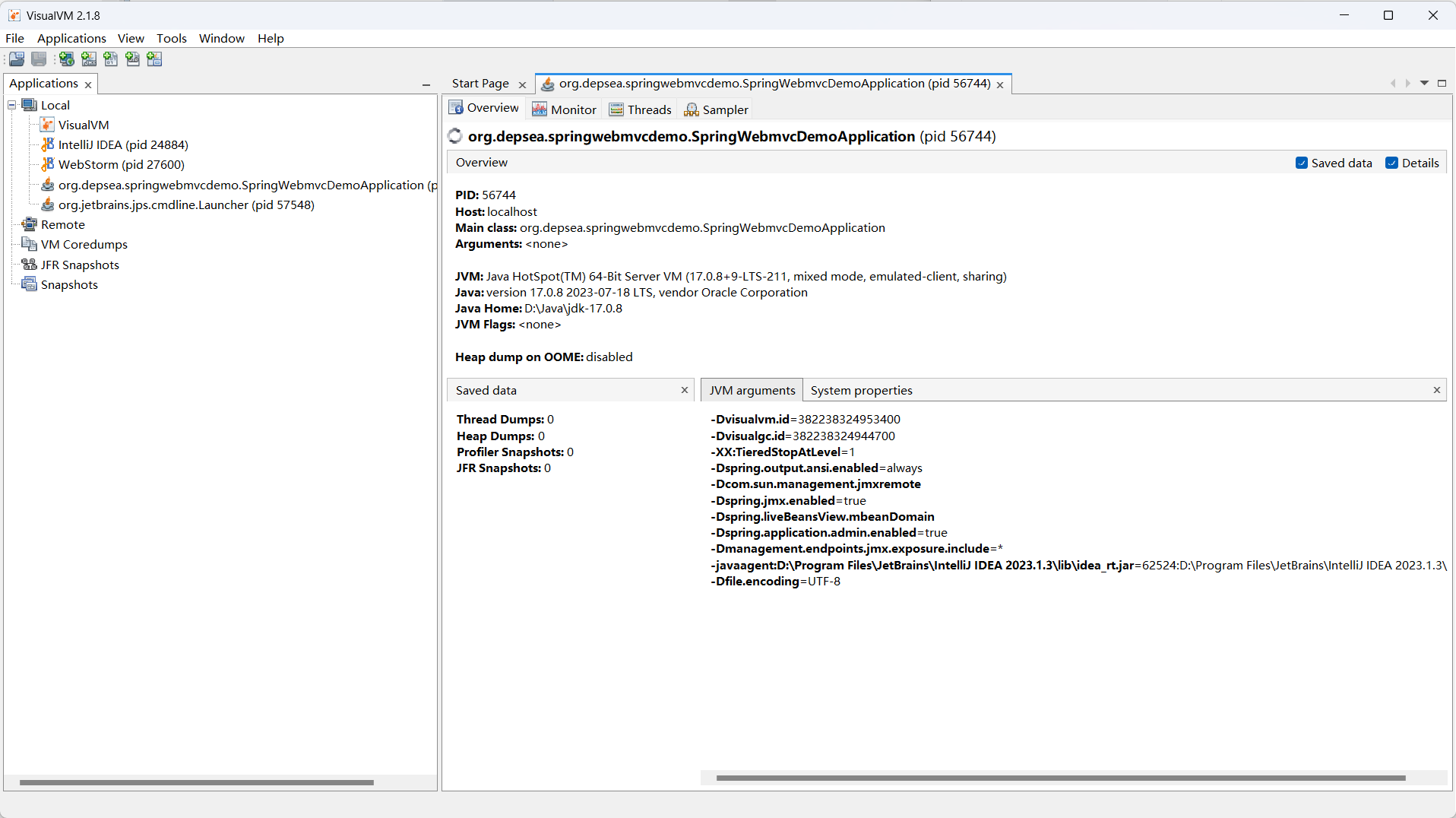Collapse the Local tree node
Screen dimensions: 1456x818
click(x=12, y=105)
